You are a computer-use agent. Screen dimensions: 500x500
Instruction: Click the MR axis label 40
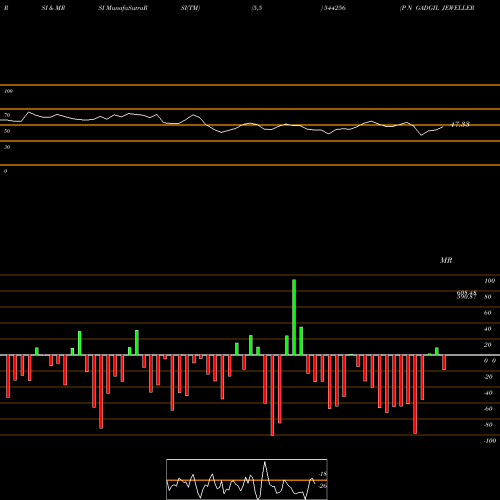487,329
